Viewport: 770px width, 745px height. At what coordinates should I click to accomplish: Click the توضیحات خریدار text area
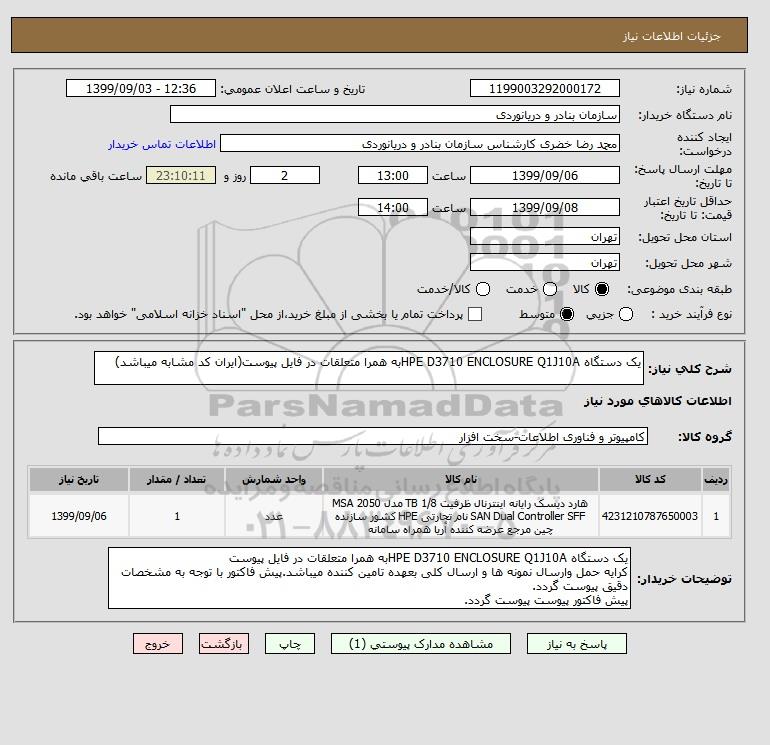pyautogui.click(x=369, y=578)
